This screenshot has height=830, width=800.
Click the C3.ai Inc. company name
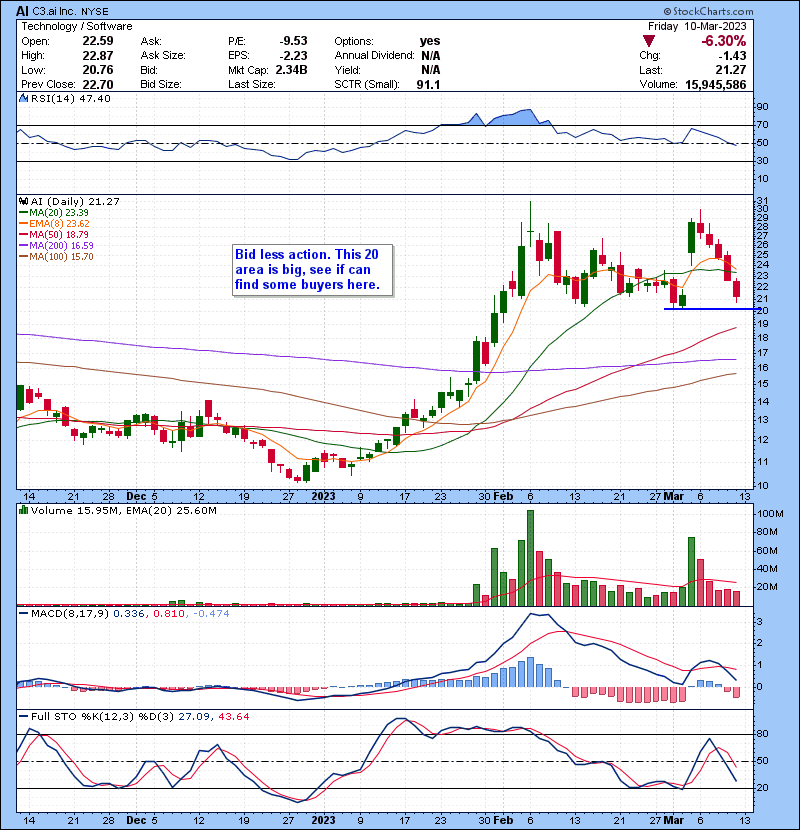click(55, 11)
